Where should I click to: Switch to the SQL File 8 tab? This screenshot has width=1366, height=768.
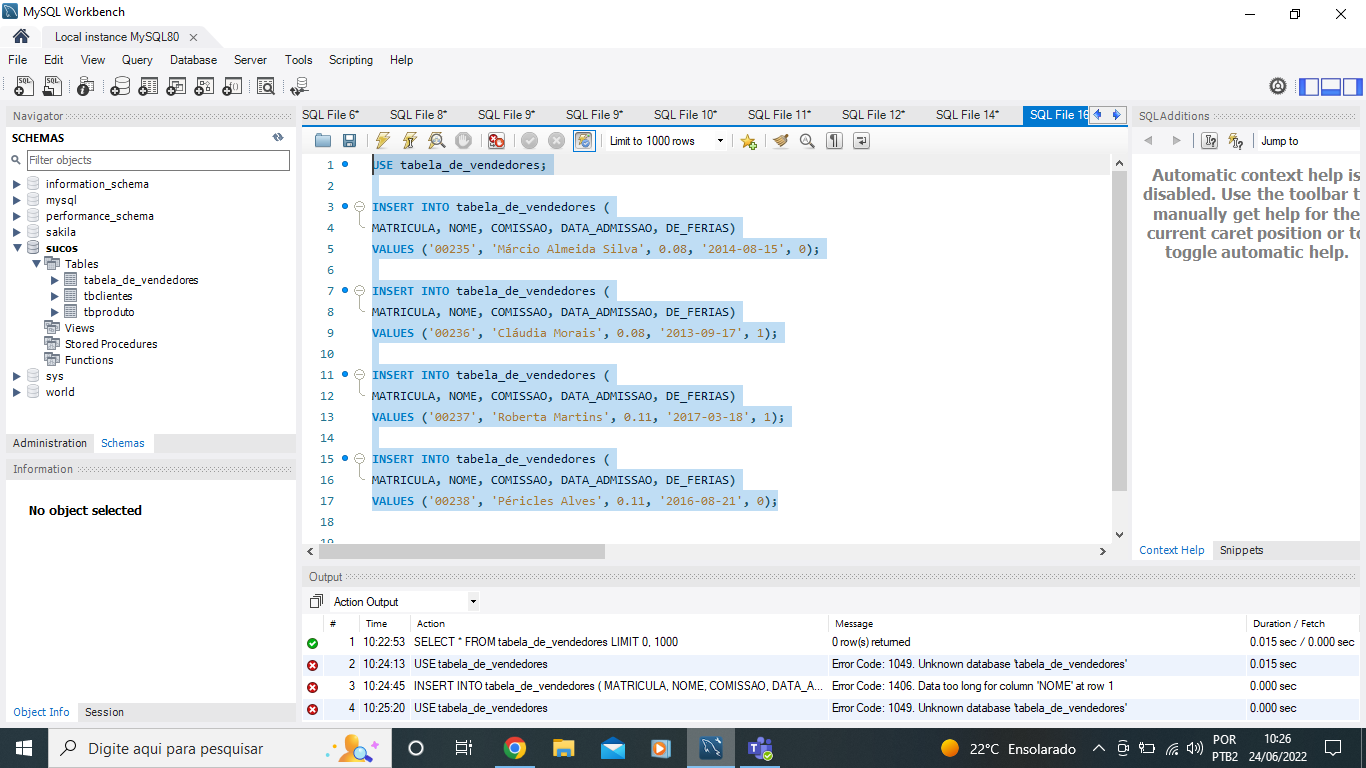[x=419, y=115]
